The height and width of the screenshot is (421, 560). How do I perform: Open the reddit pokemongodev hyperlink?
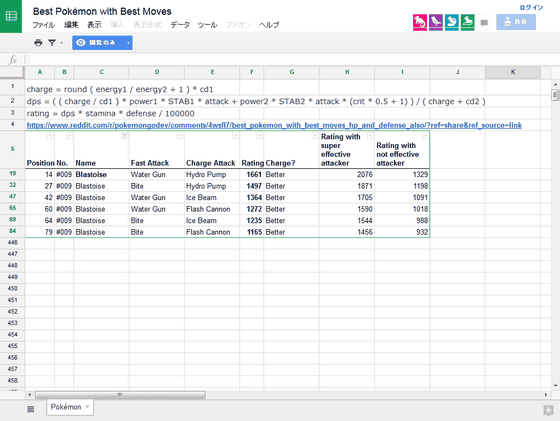[274, 125]
